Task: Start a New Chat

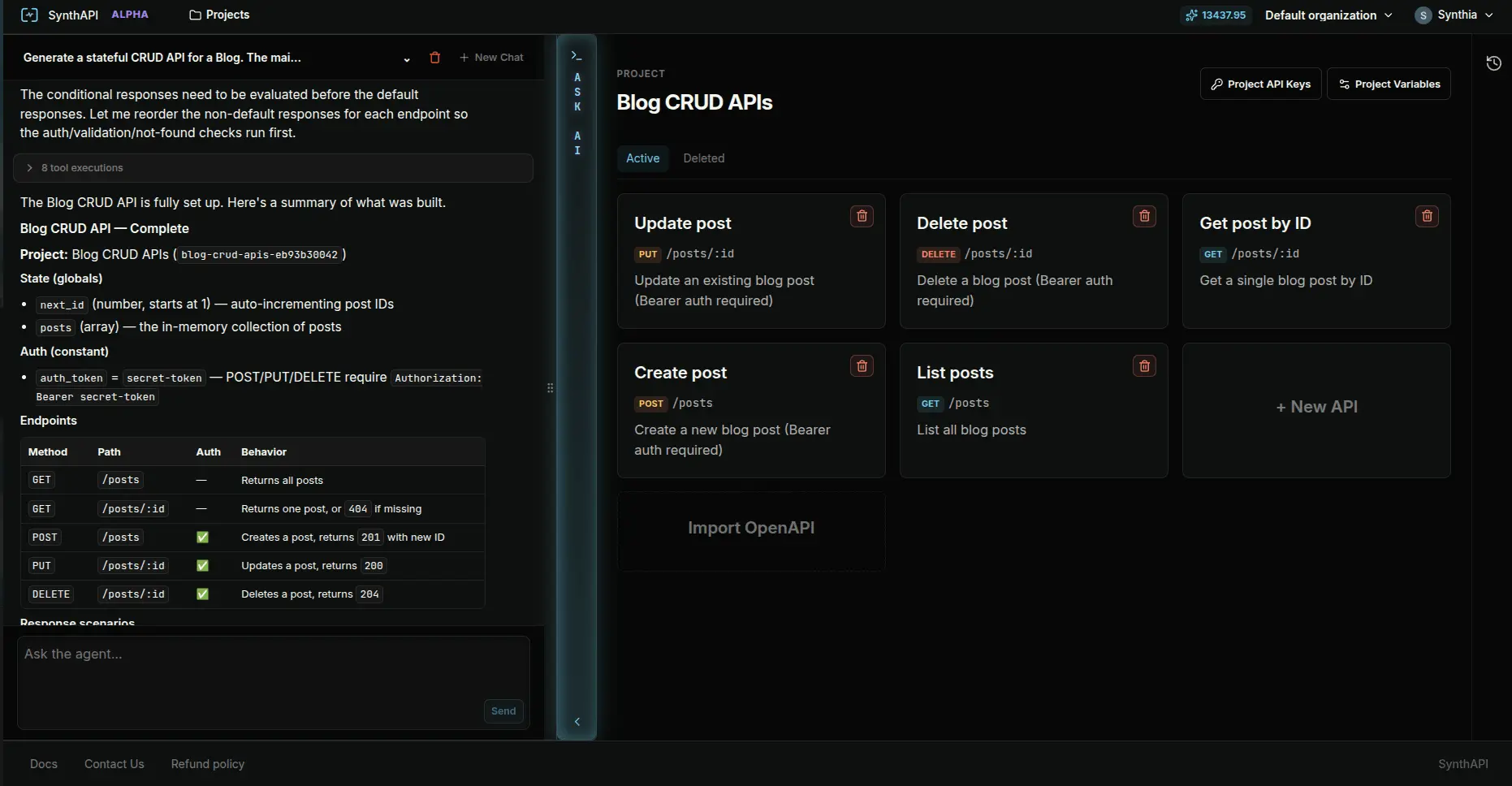Action: pos(491,58)
